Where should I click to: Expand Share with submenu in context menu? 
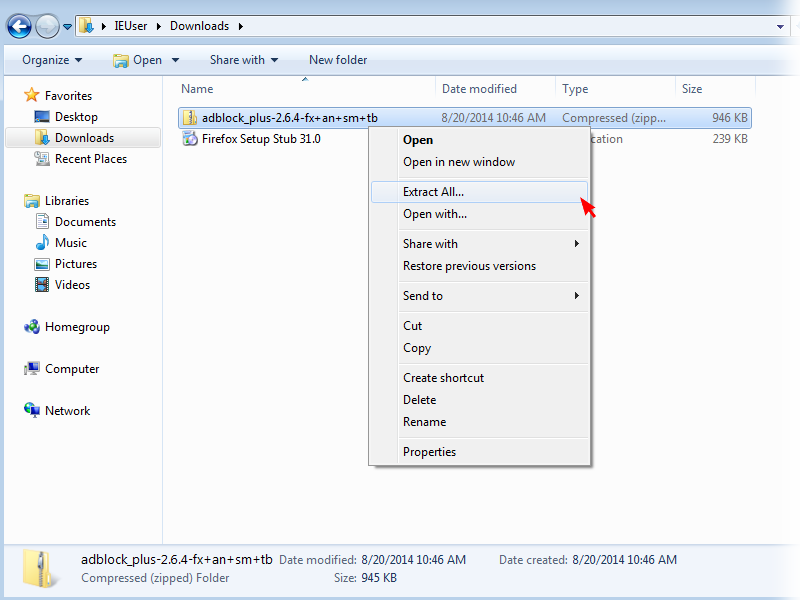(x=480, y=244)
